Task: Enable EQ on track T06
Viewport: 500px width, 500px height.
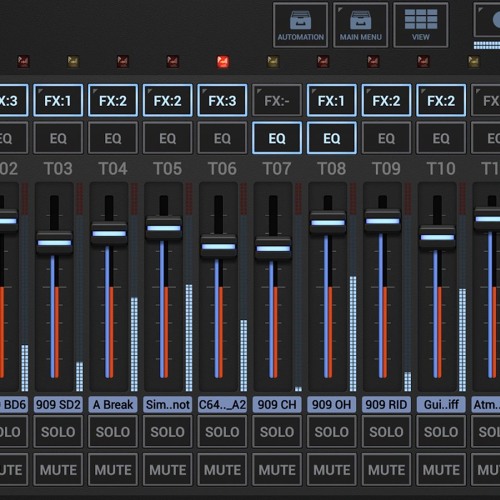Action: 222,138
